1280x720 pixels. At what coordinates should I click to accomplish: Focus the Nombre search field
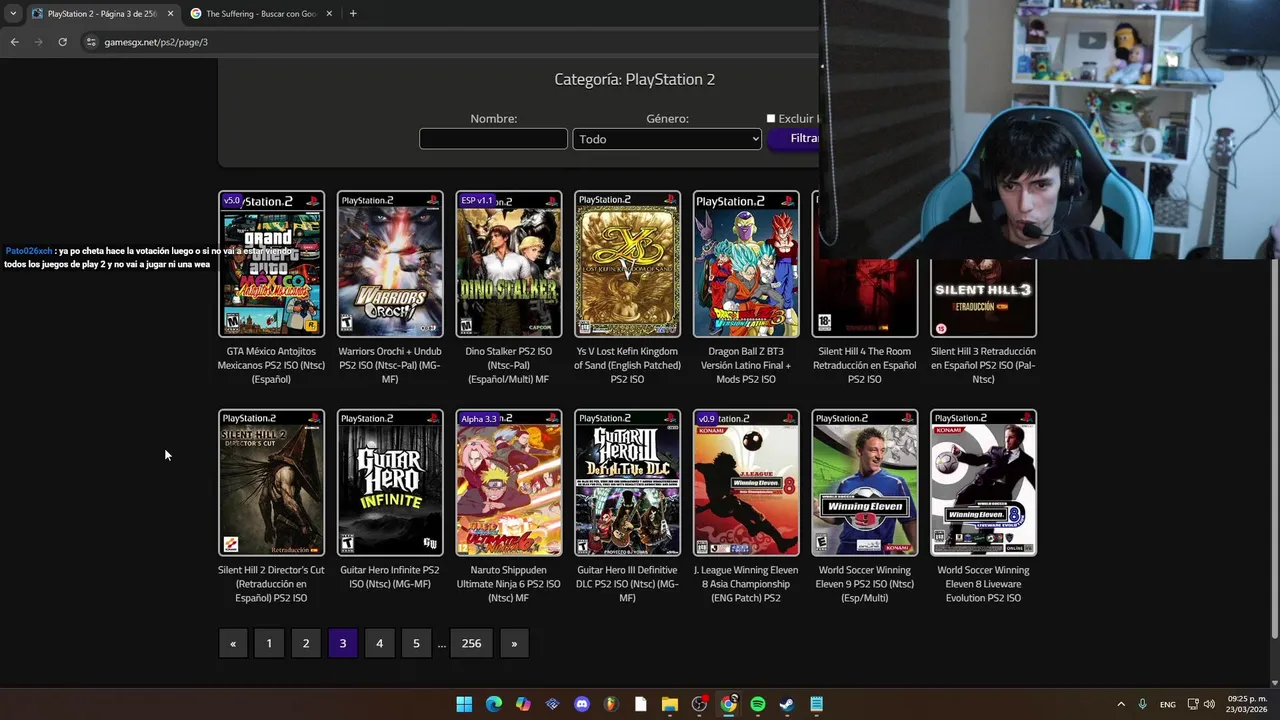coord(493,139)
